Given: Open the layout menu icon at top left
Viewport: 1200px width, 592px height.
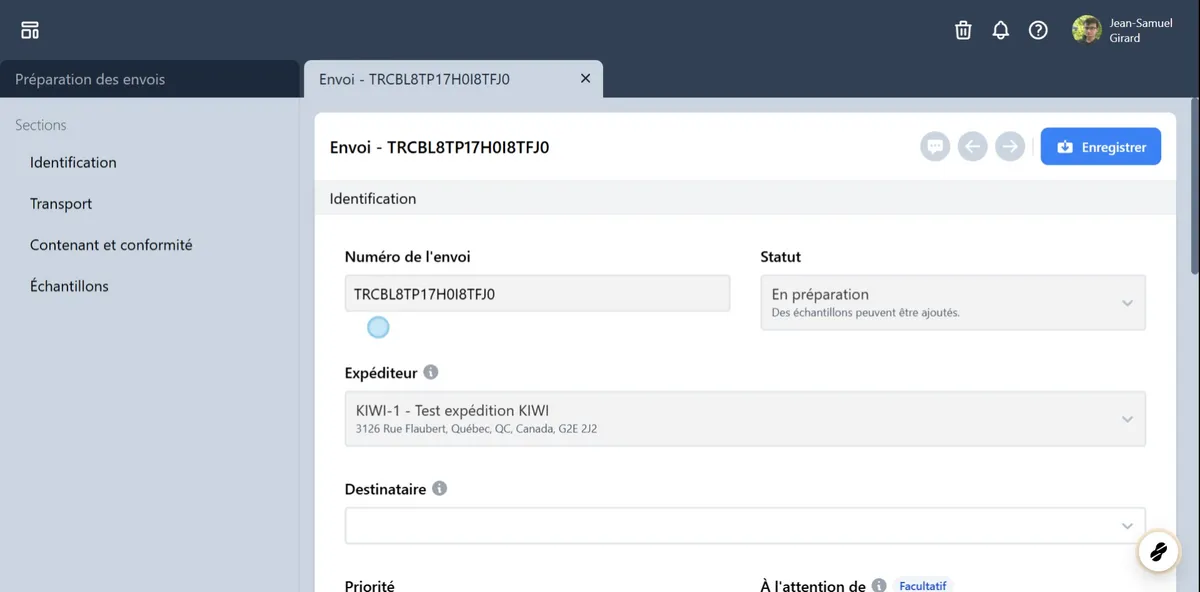Looking at the screenshot, I should coord(30,30).
